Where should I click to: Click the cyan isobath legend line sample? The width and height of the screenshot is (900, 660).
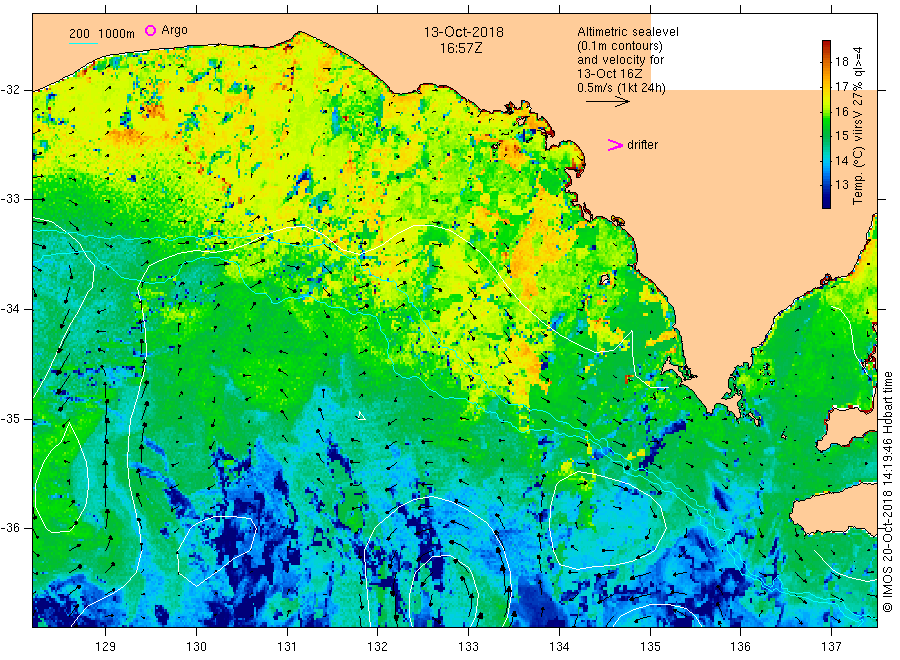83,43
